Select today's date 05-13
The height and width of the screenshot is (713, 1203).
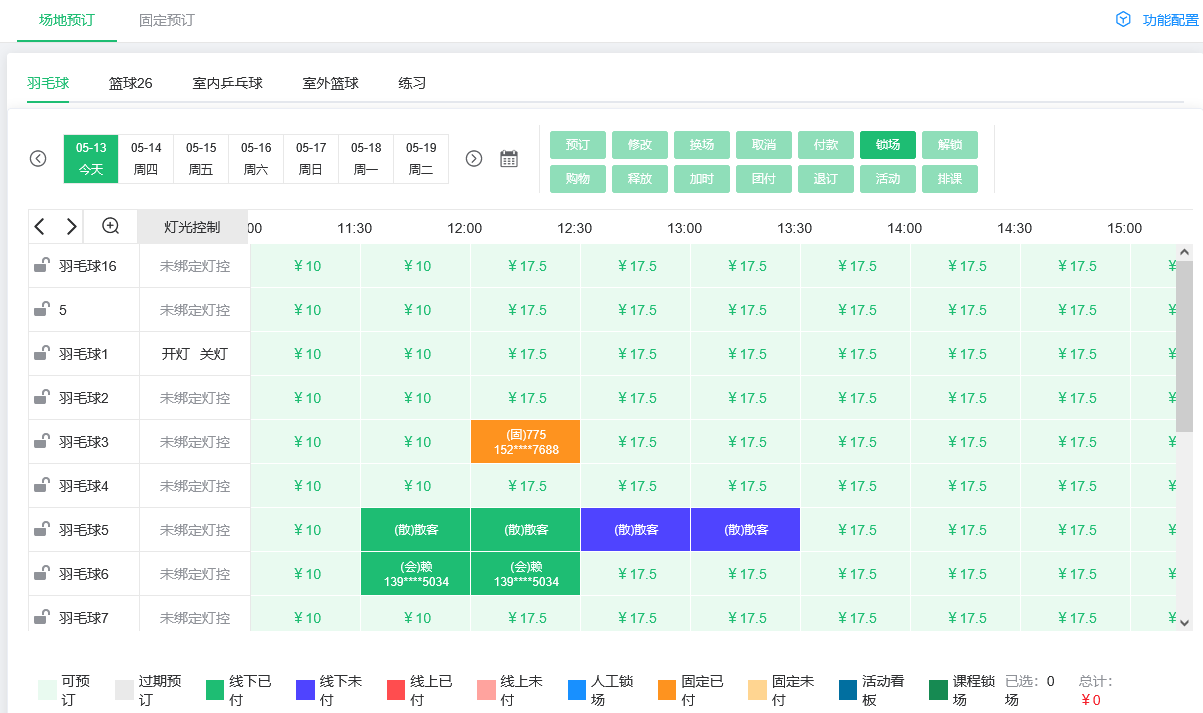point(91,159)
